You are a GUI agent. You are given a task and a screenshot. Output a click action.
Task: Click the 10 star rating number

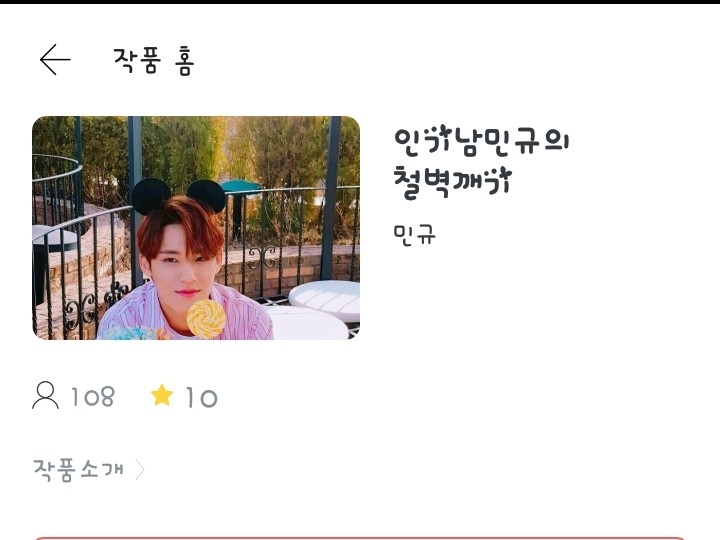click(201, 398)
